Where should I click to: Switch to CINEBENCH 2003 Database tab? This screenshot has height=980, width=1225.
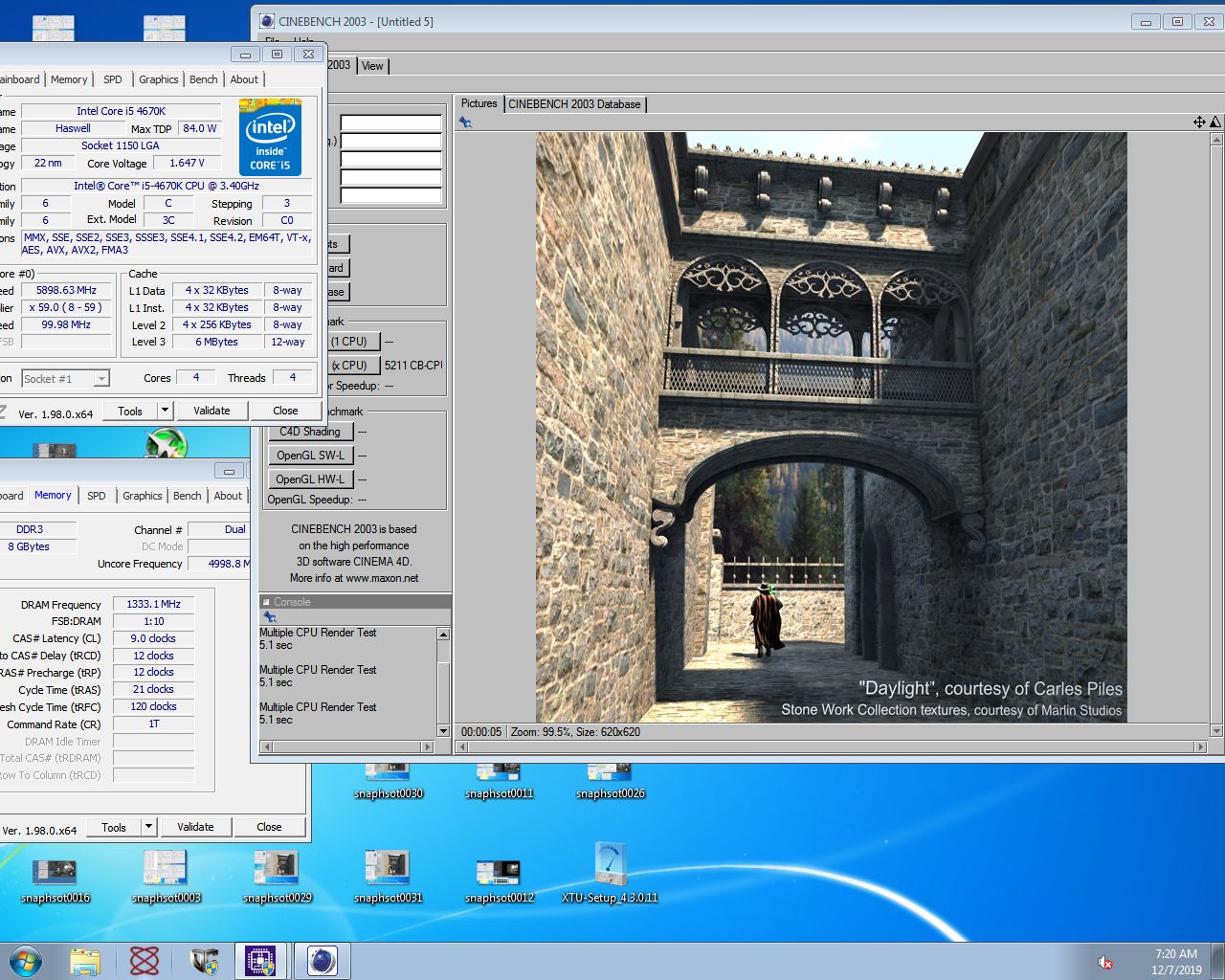[574, 104]
